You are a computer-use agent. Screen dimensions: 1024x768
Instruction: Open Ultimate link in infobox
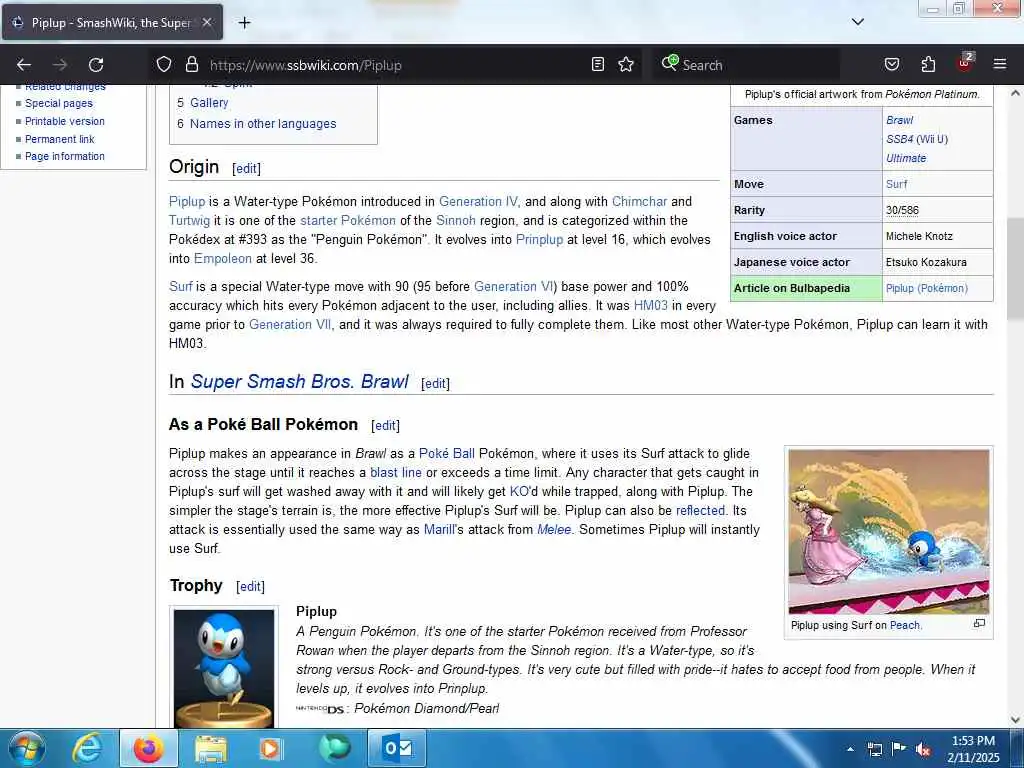click(906, 158)
